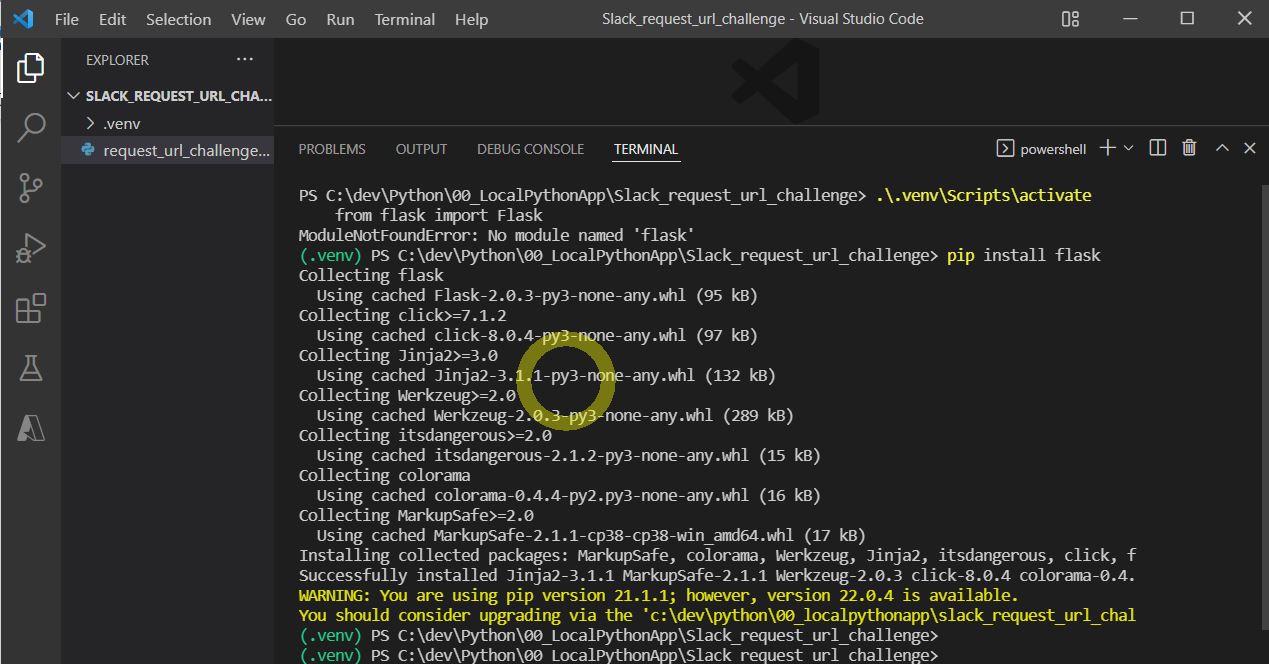Screen dimensions: 1269x664
Task: Maximize the panel with the up chevron
Action: [x=1222, y=148]
